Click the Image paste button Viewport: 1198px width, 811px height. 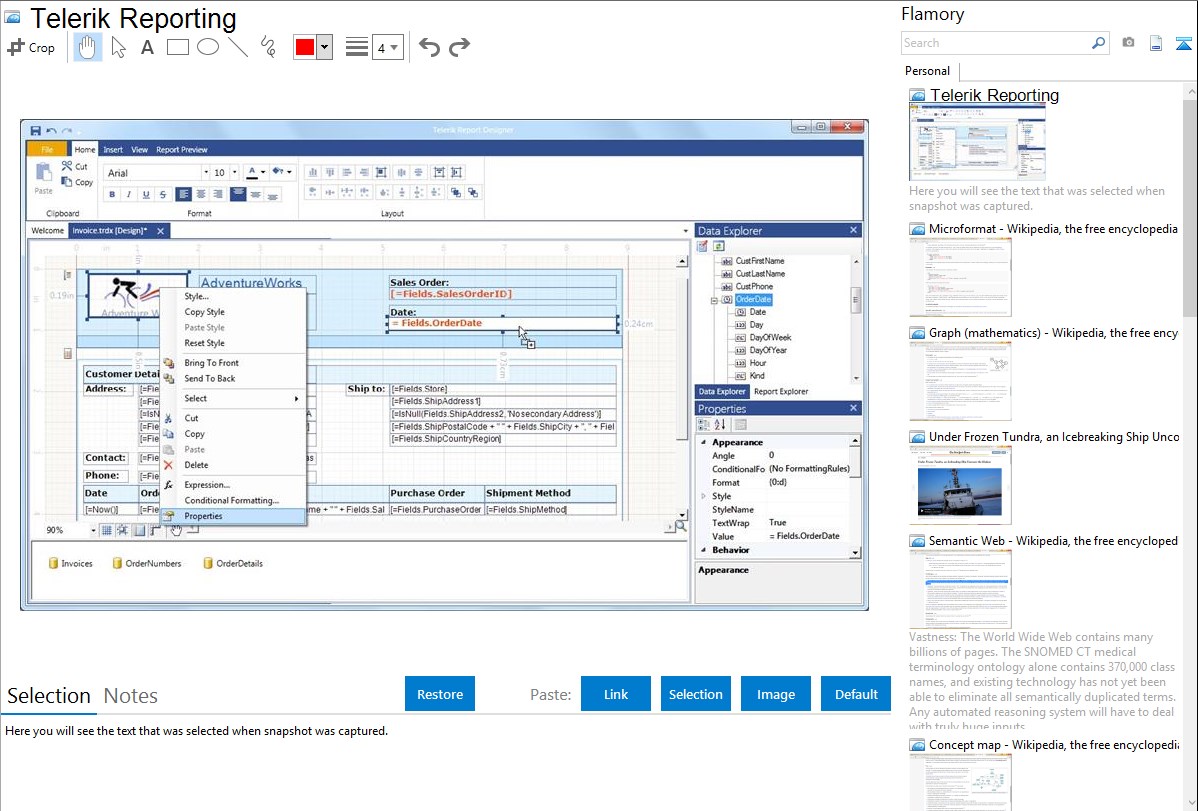(x=775, y=694)
